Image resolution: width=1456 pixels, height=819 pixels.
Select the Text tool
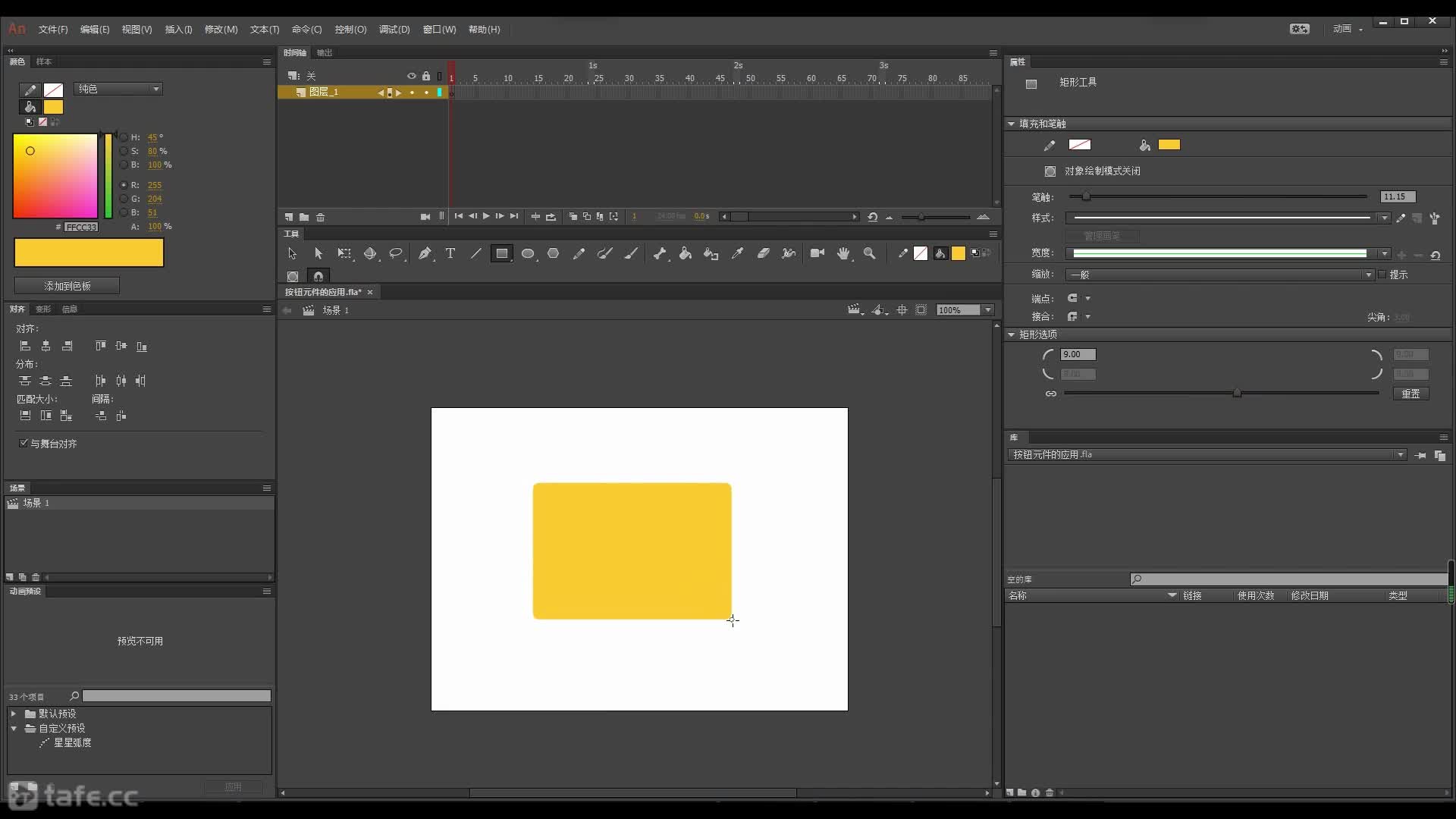pos(450,253)
